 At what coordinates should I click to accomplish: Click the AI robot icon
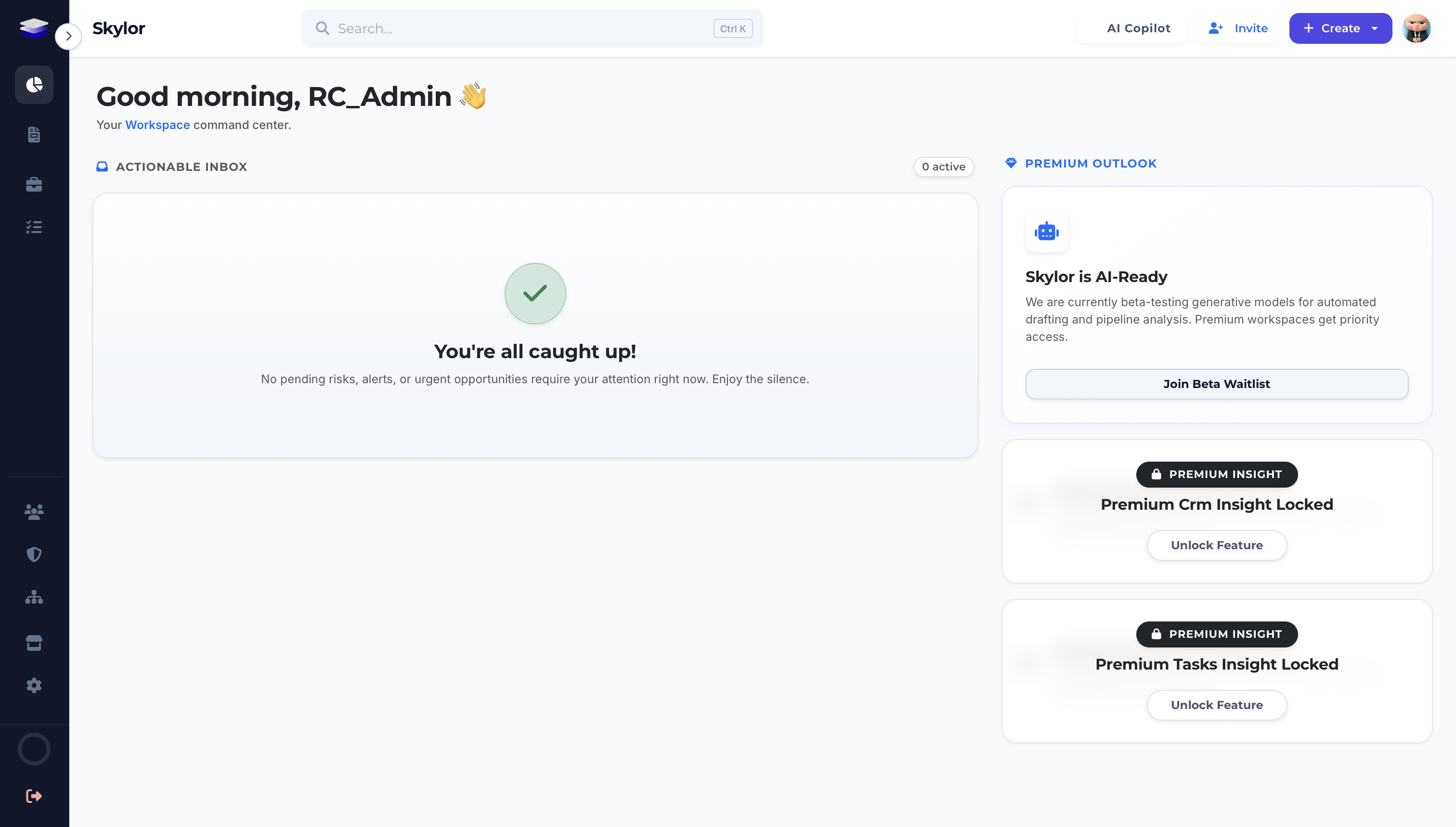1046,232
